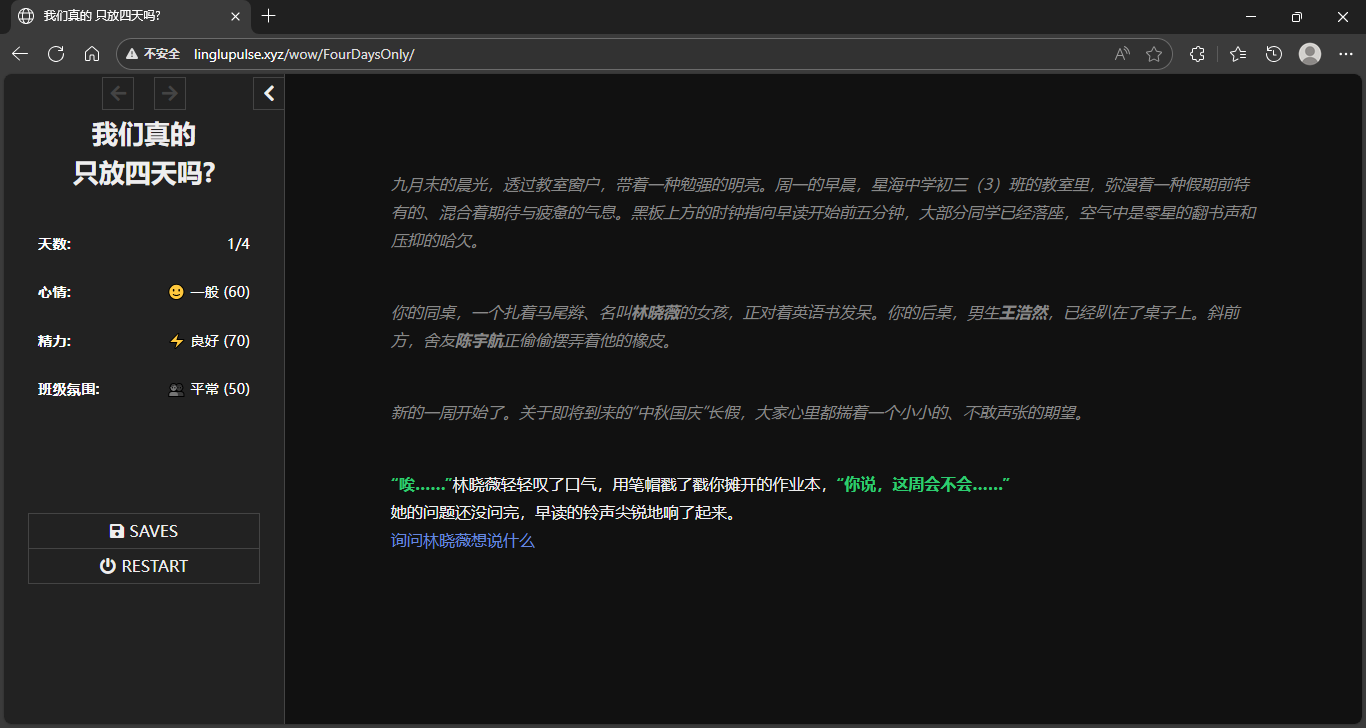
Task: Open the SAVES menu
Action: click(144, 531)
